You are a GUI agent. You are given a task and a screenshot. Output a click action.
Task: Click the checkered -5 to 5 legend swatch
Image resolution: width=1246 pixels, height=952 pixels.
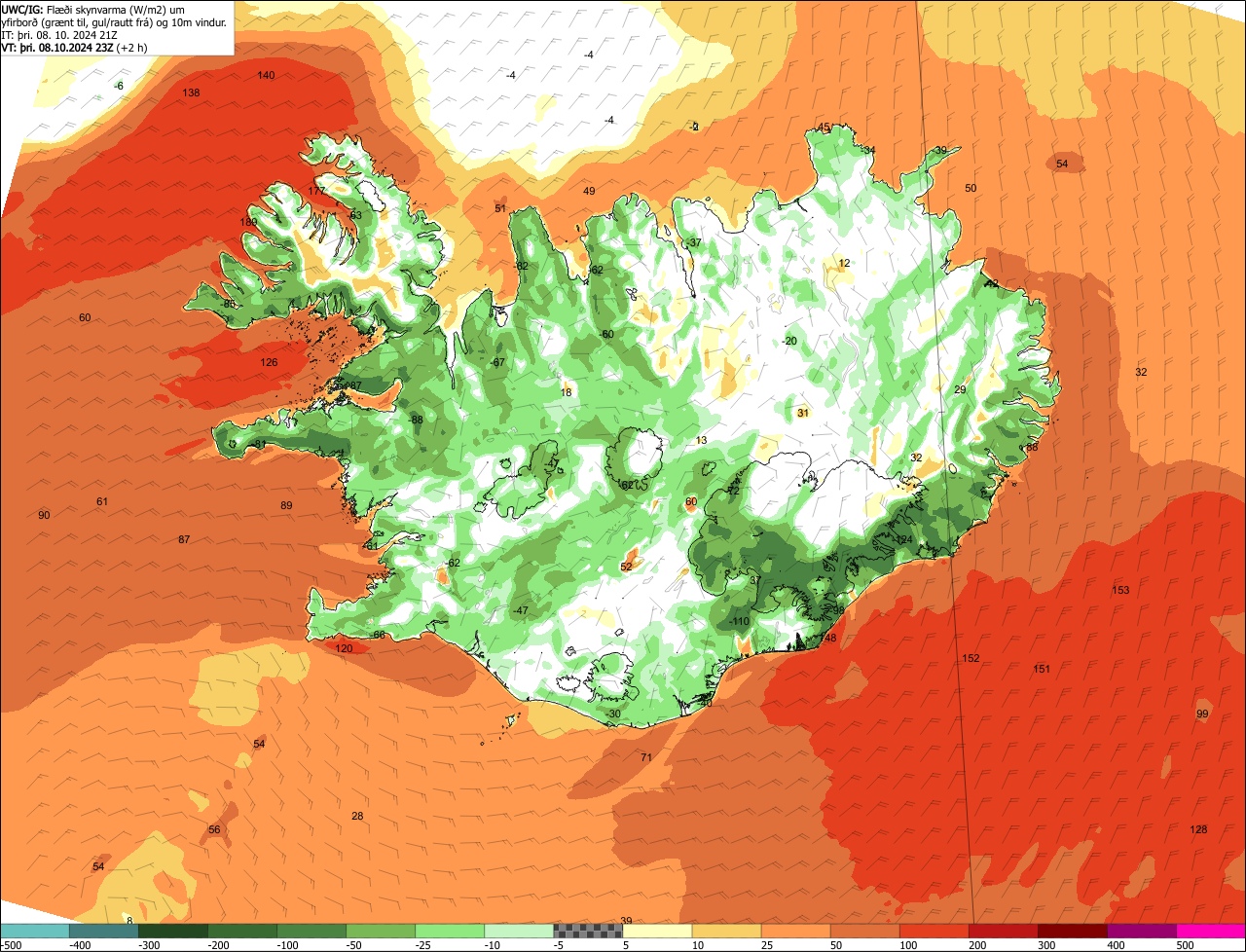coord(587,931)
